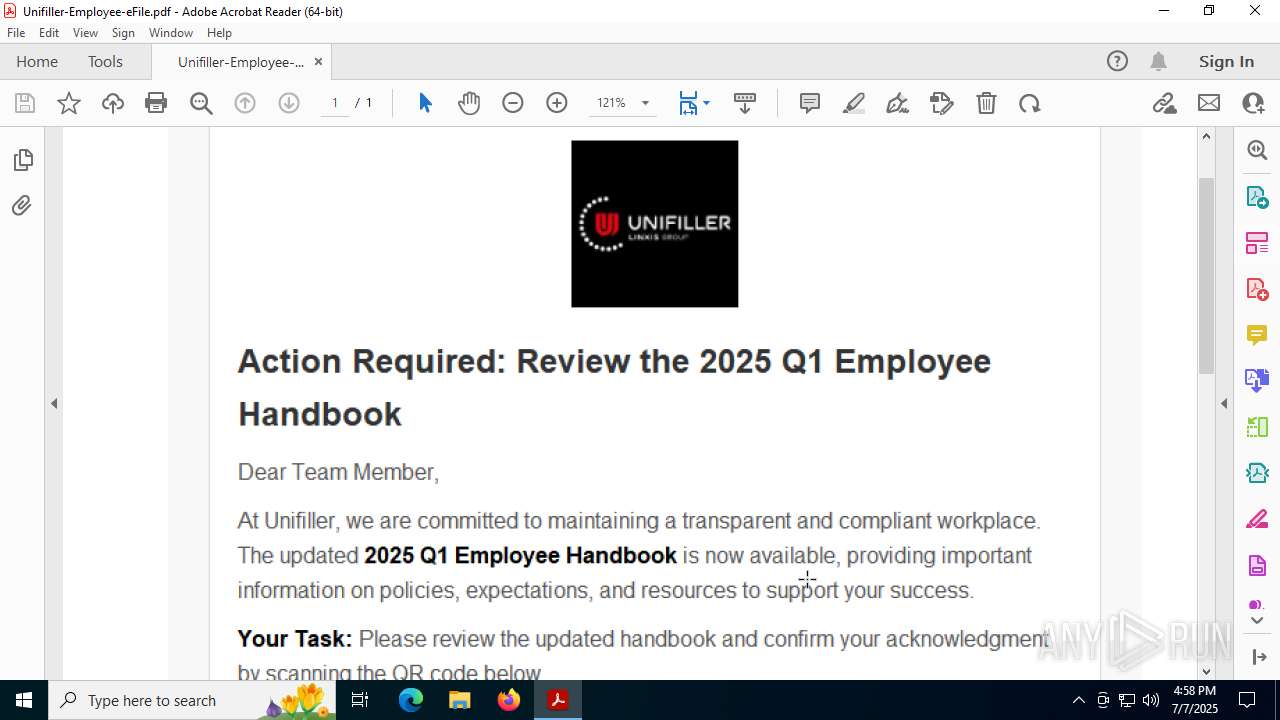Save the PDF file using toolbar icon

25,103
